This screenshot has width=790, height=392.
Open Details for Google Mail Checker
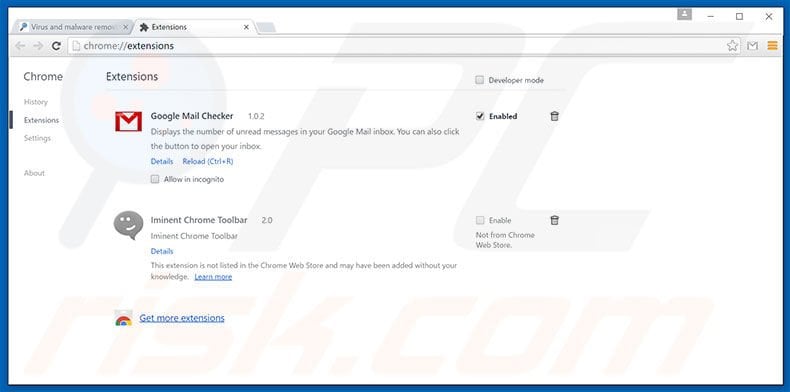click(x=162, y=161)
